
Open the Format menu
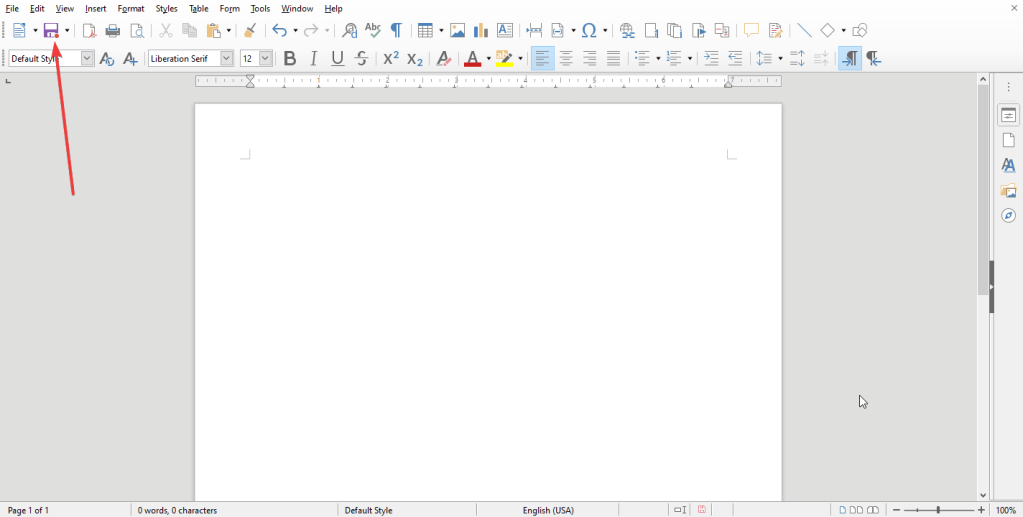[x=131, y=9]
